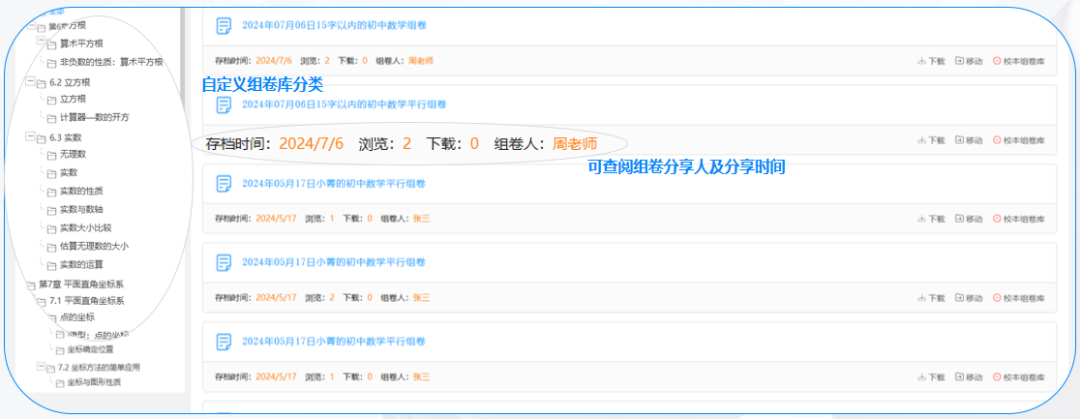
Task: Click folder icon beside 估算无理数的大小
Action: click(x=52, y=247)
